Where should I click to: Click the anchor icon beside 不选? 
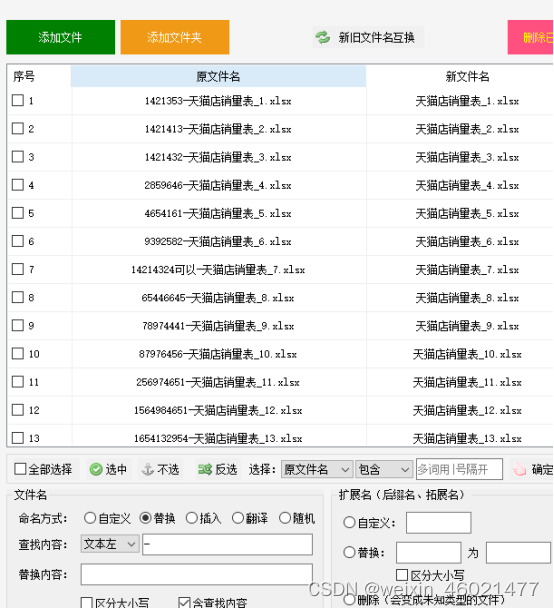147,470
